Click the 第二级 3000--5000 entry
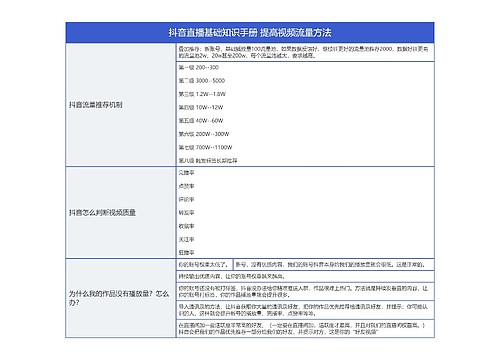The image size is (500, 360). (202, 81)
